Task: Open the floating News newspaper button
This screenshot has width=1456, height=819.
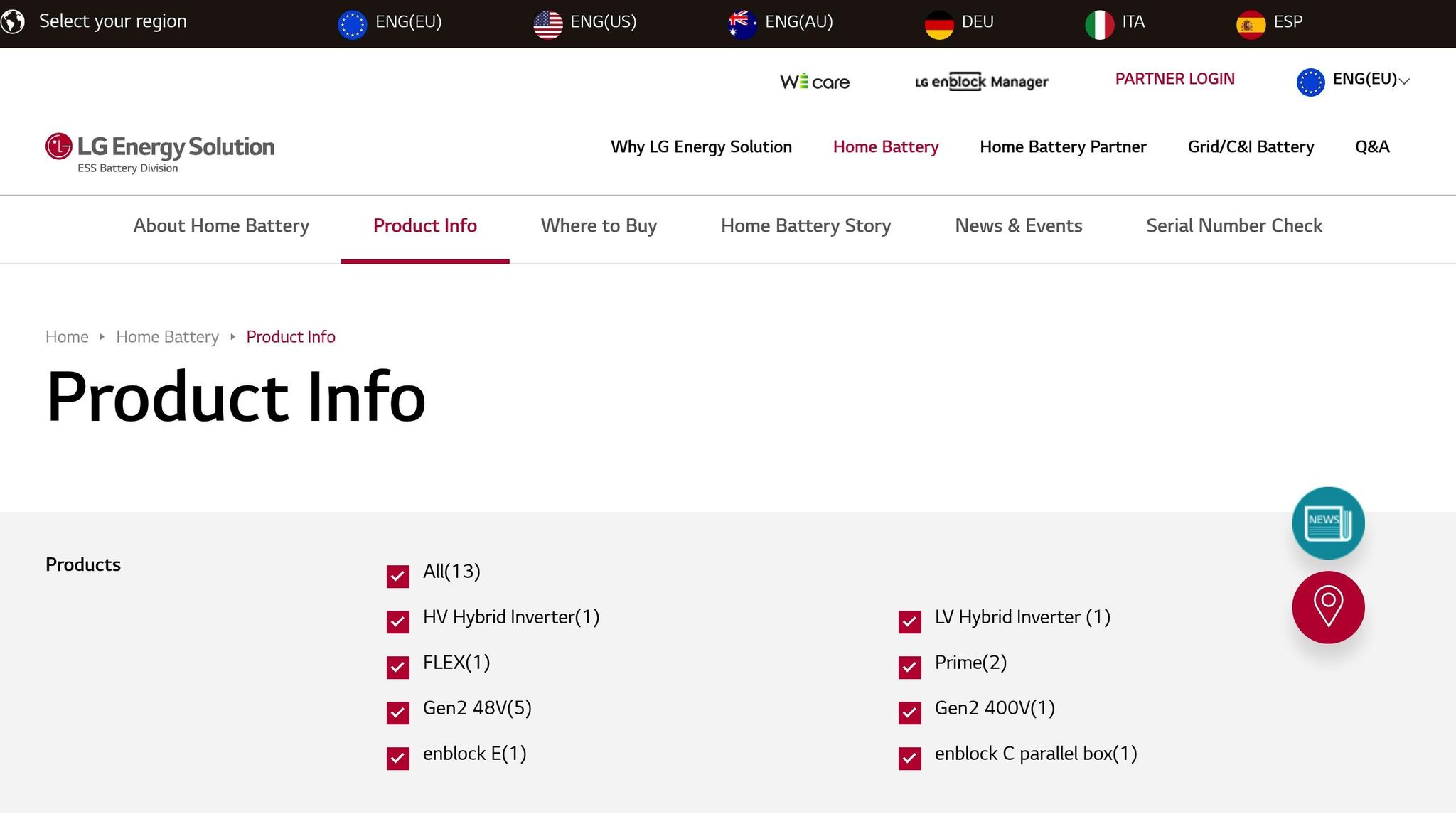Action: (x=1328, y=523)
